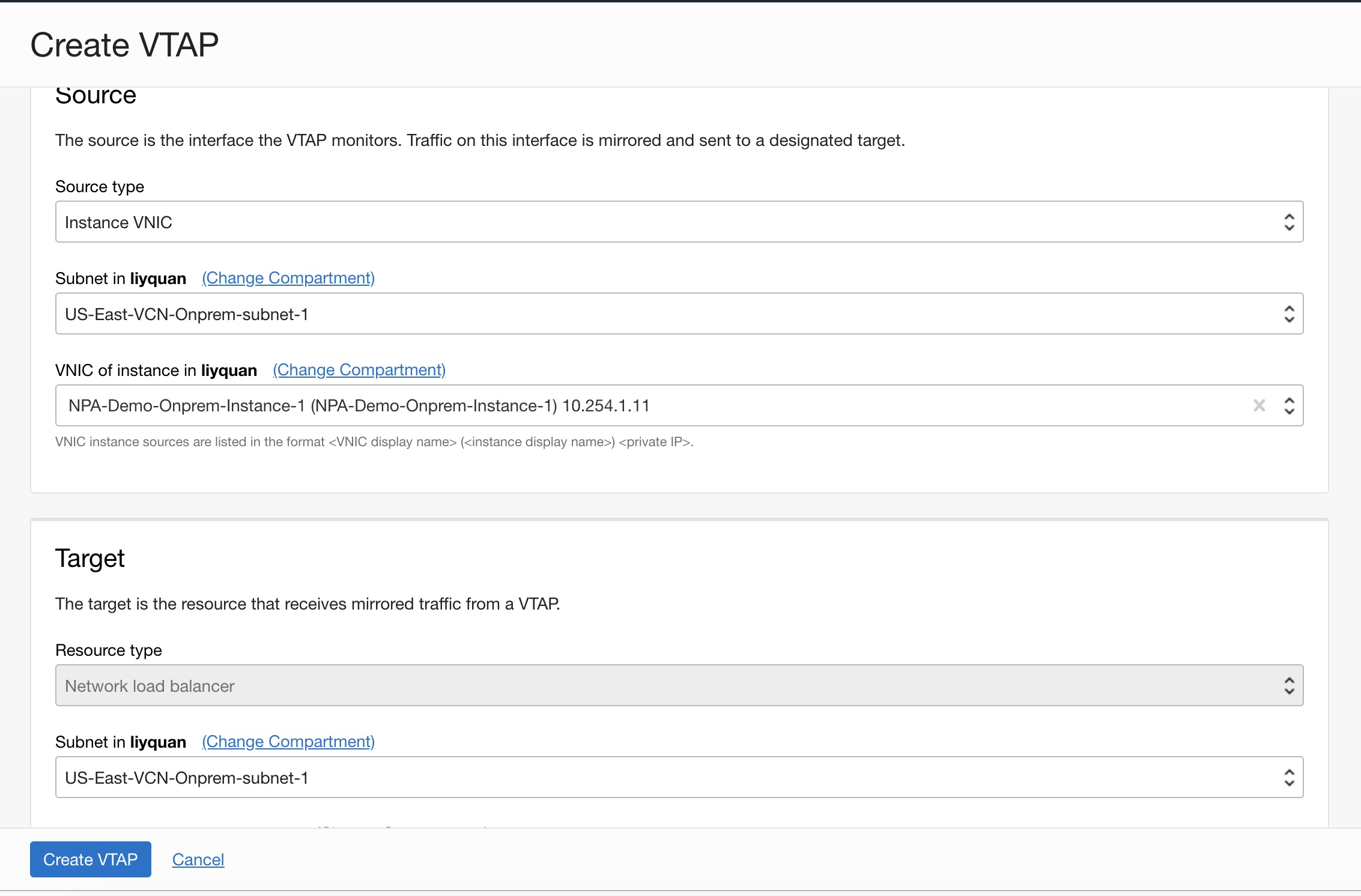Viewport: 1361px width, 896px height.
Task: Clear the selected VNIC with the X icon
Action: [1259, 406]
